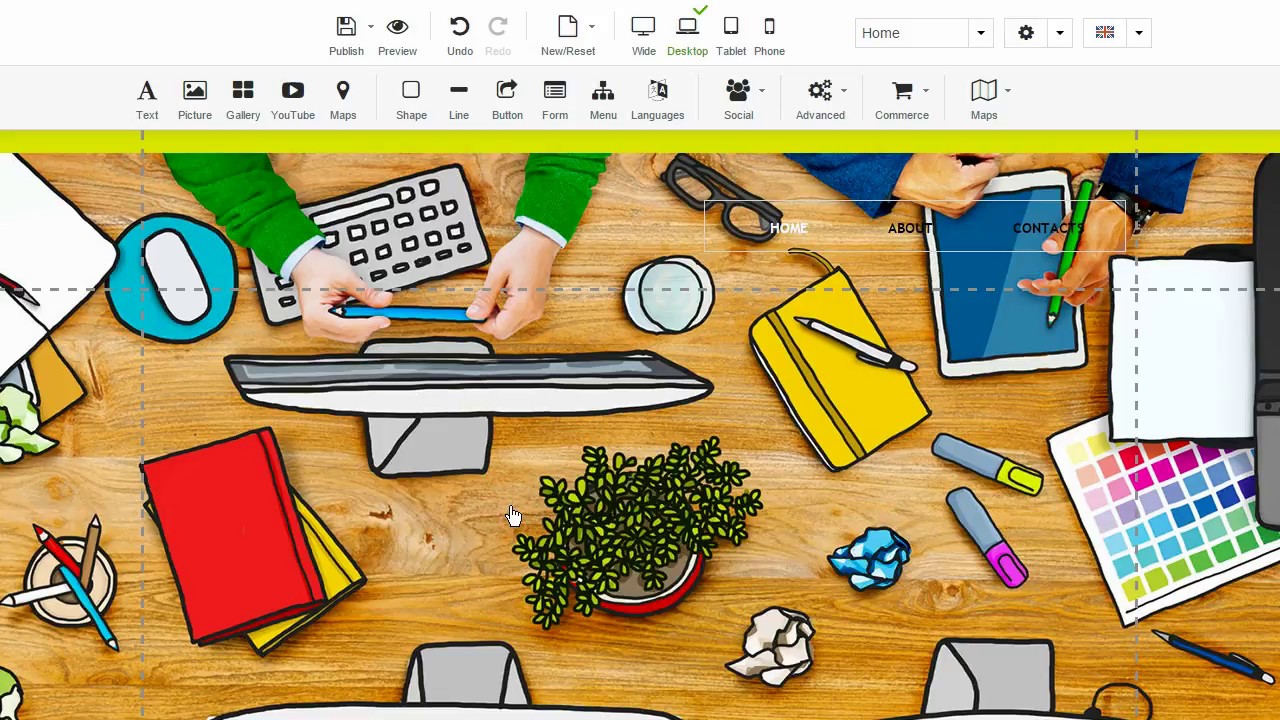Viewport: 1280px width, 720px height.
Task: Click the Publish button
Action: click(x=346, y=36)
